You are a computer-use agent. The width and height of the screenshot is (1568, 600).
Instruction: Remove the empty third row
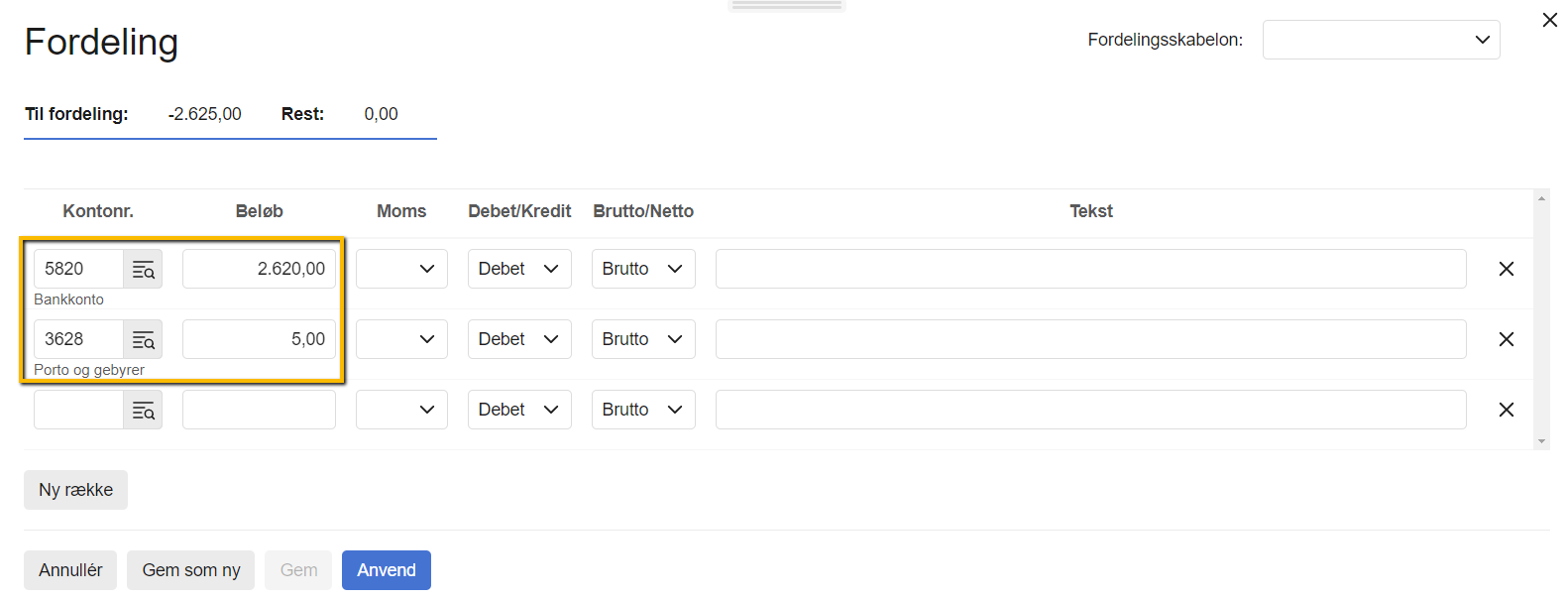tap(1506, 410)
